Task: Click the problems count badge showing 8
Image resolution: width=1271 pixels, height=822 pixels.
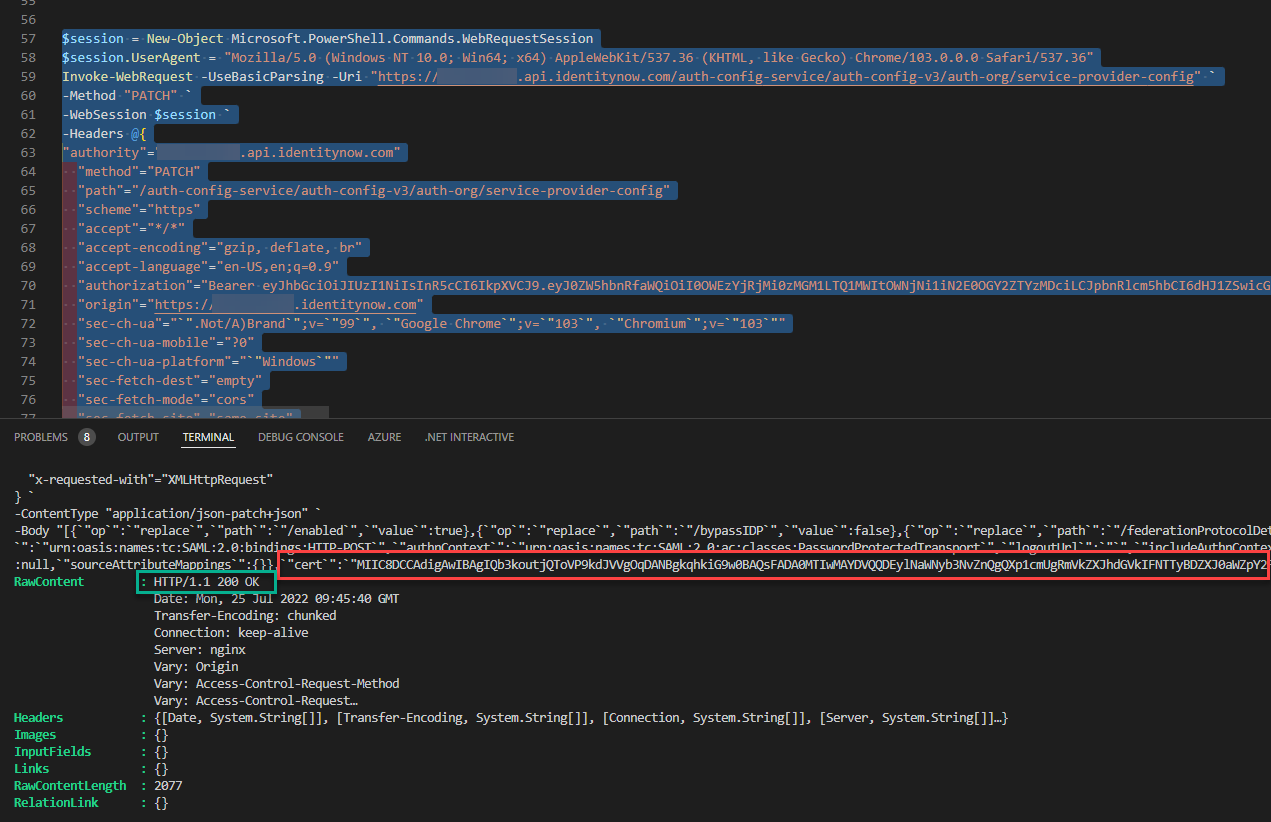Action: [87, 437]
